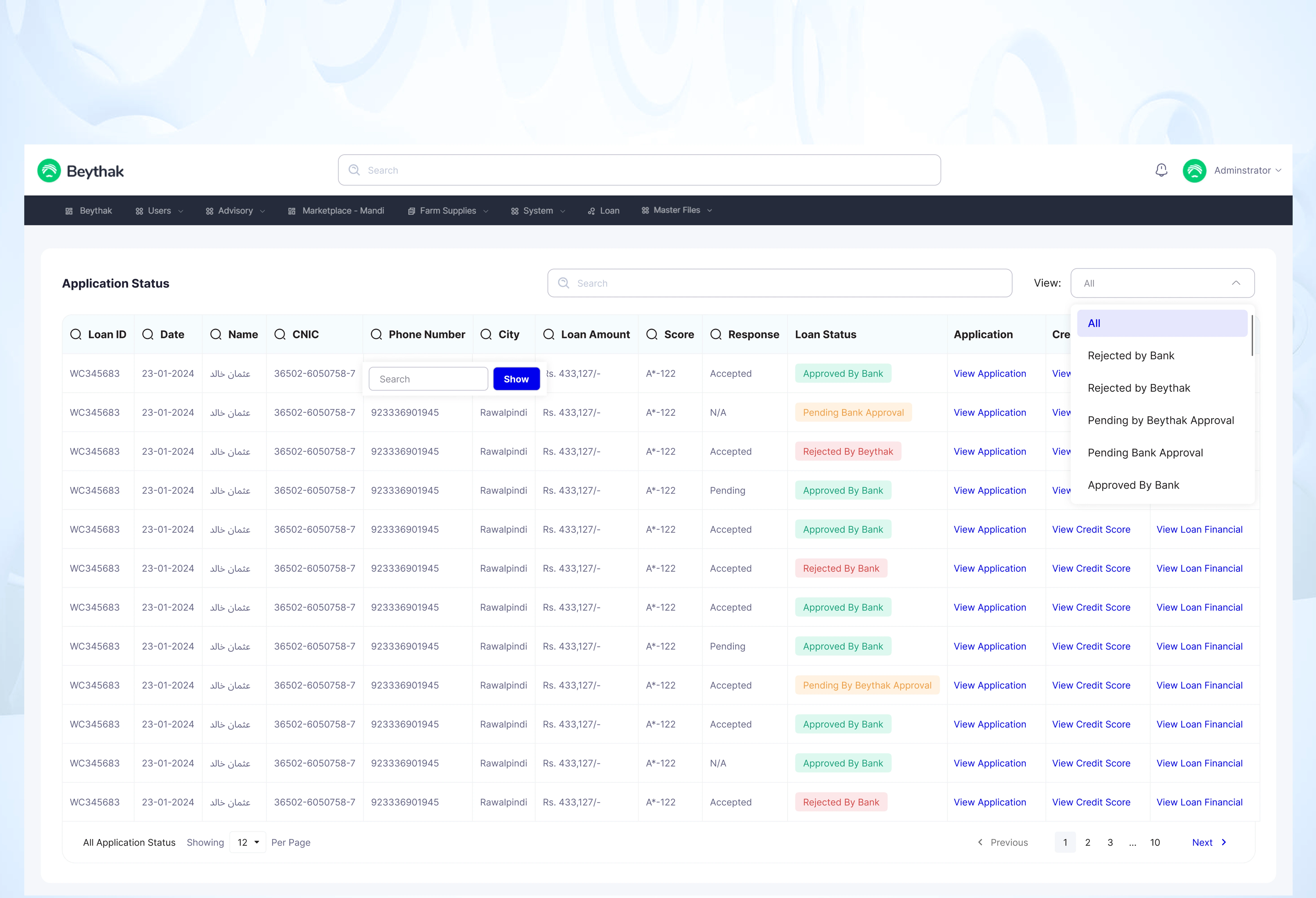Click the View dropdown list scrollbar

pos(1252,336)
